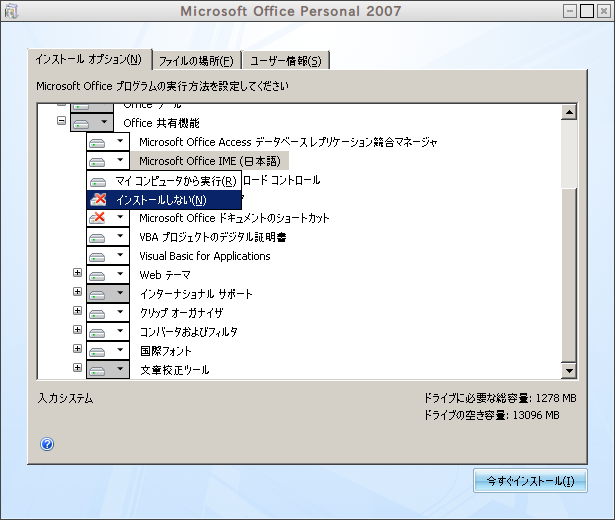Open install dropdown for ドキュメントのショートカット
615x520 pixels.
(x=108, y=218)
